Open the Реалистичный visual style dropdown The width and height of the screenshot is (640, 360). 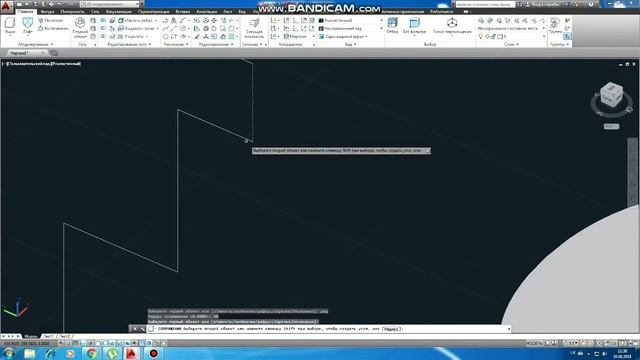[x=351, y=20]
